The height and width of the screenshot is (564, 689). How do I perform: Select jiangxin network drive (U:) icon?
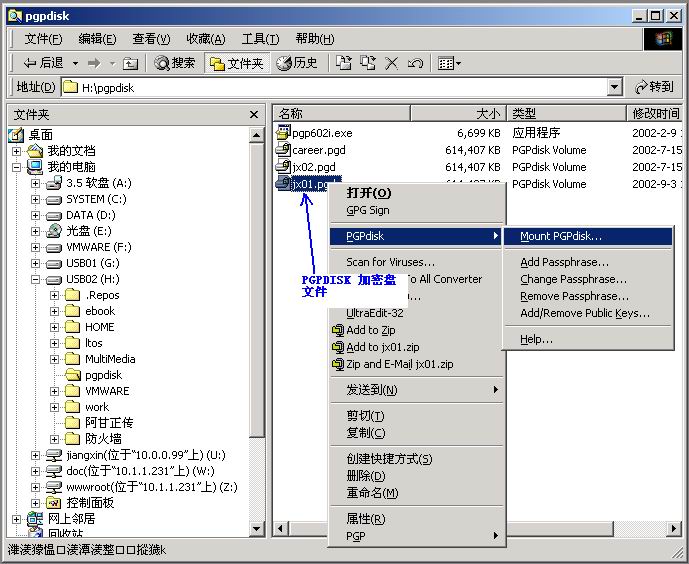point(54,455)
